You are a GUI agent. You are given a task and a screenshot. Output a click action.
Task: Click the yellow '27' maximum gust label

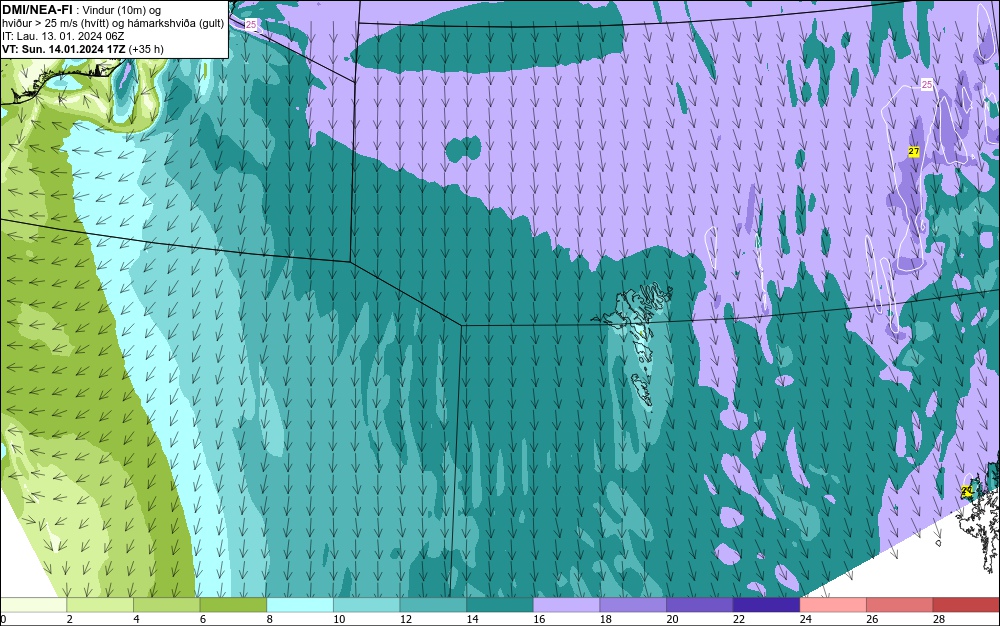[x=914, y=151]
